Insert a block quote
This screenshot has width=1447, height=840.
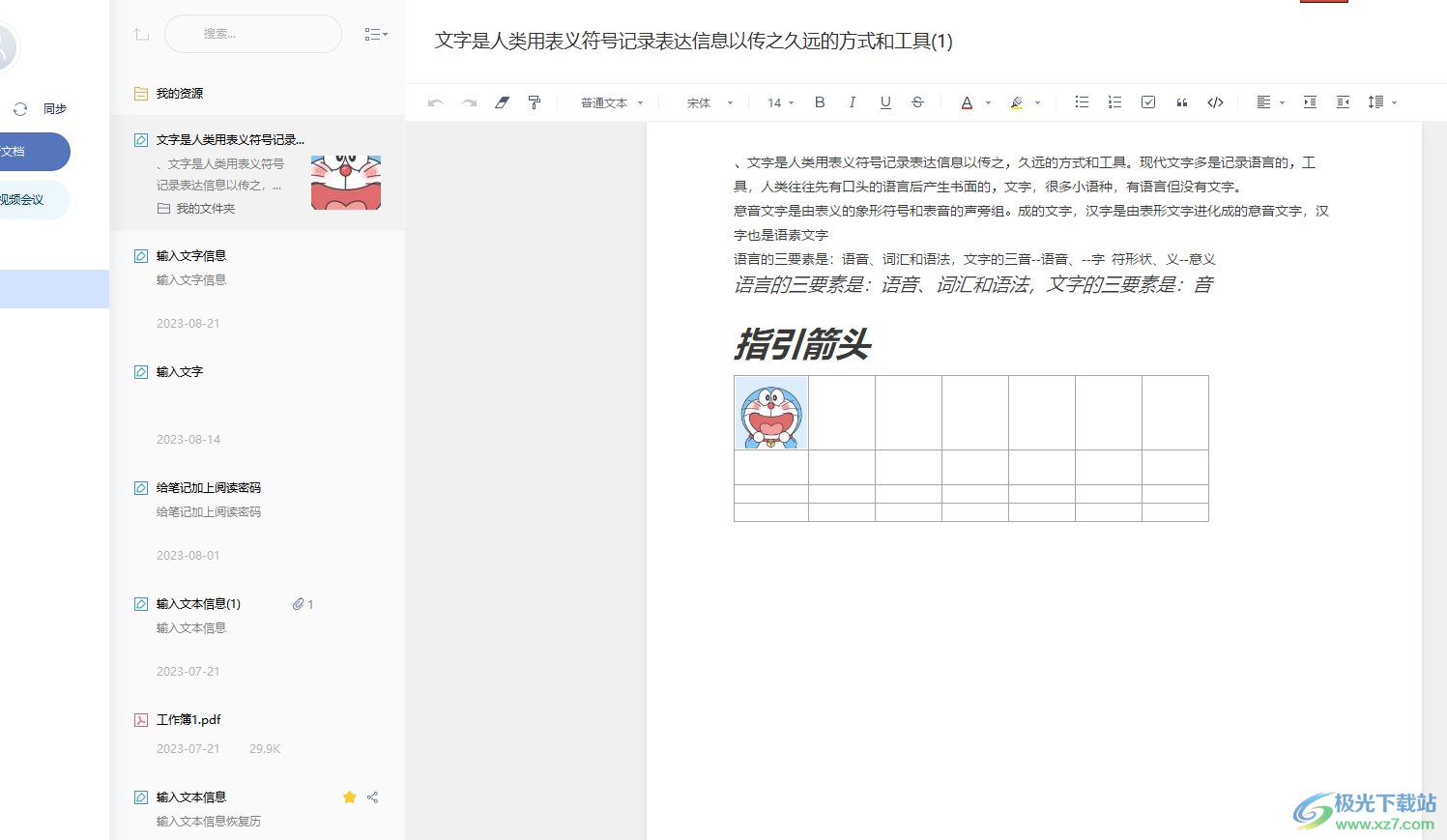[x=1181, y=102]
